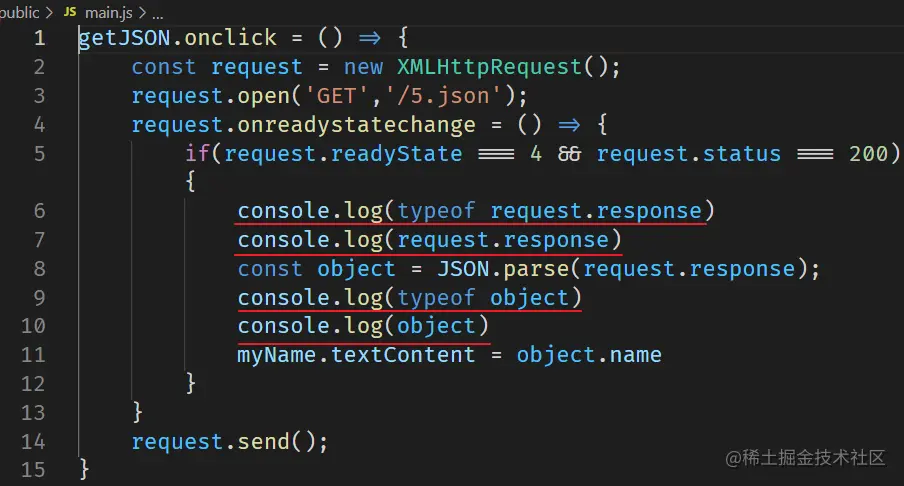Click 'myName' on line 11
904x486 pixels.
(x=277, y=355)
